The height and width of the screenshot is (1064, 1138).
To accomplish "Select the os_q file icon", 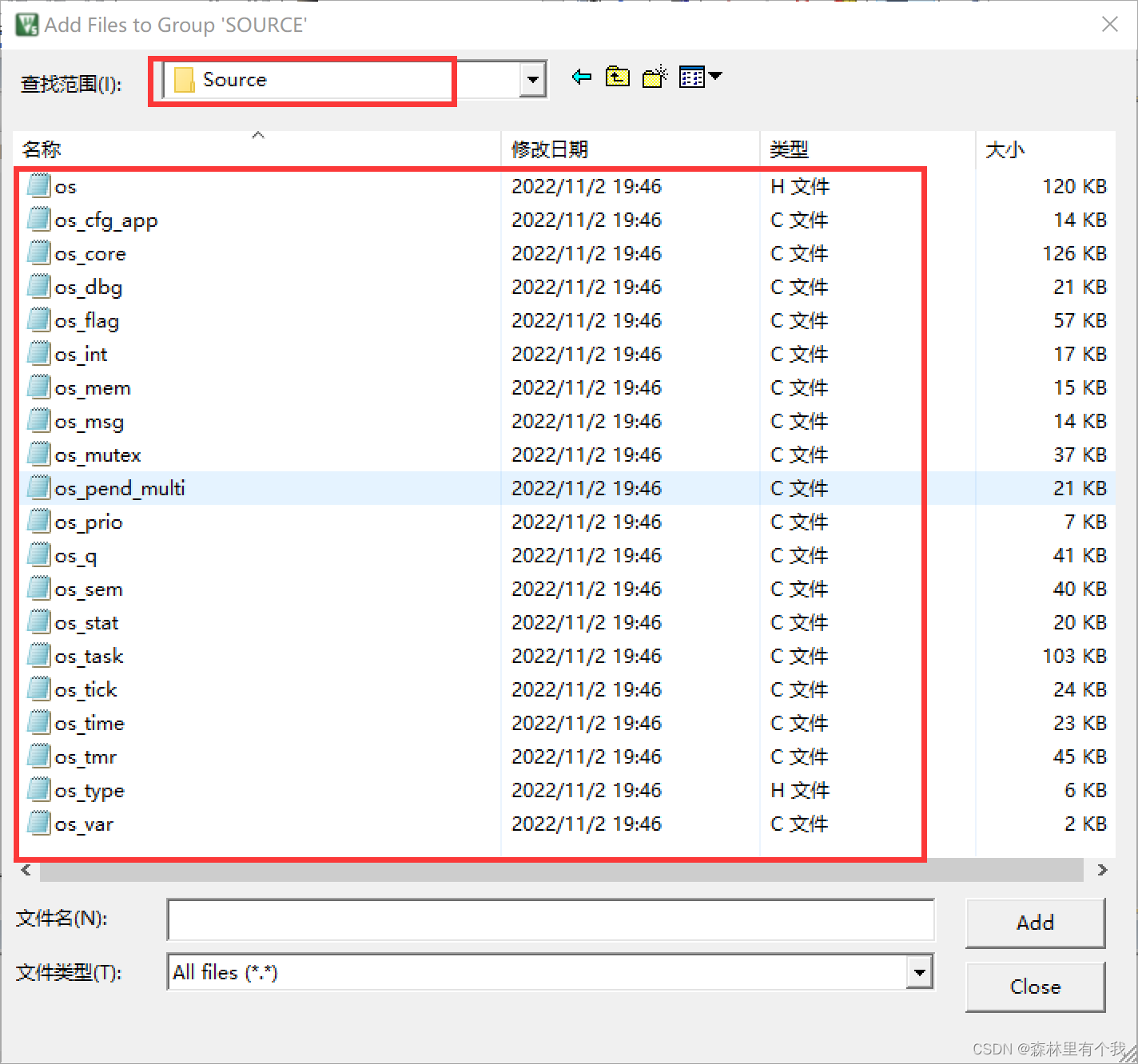I will pyautogui.click(x=39, y=554).
